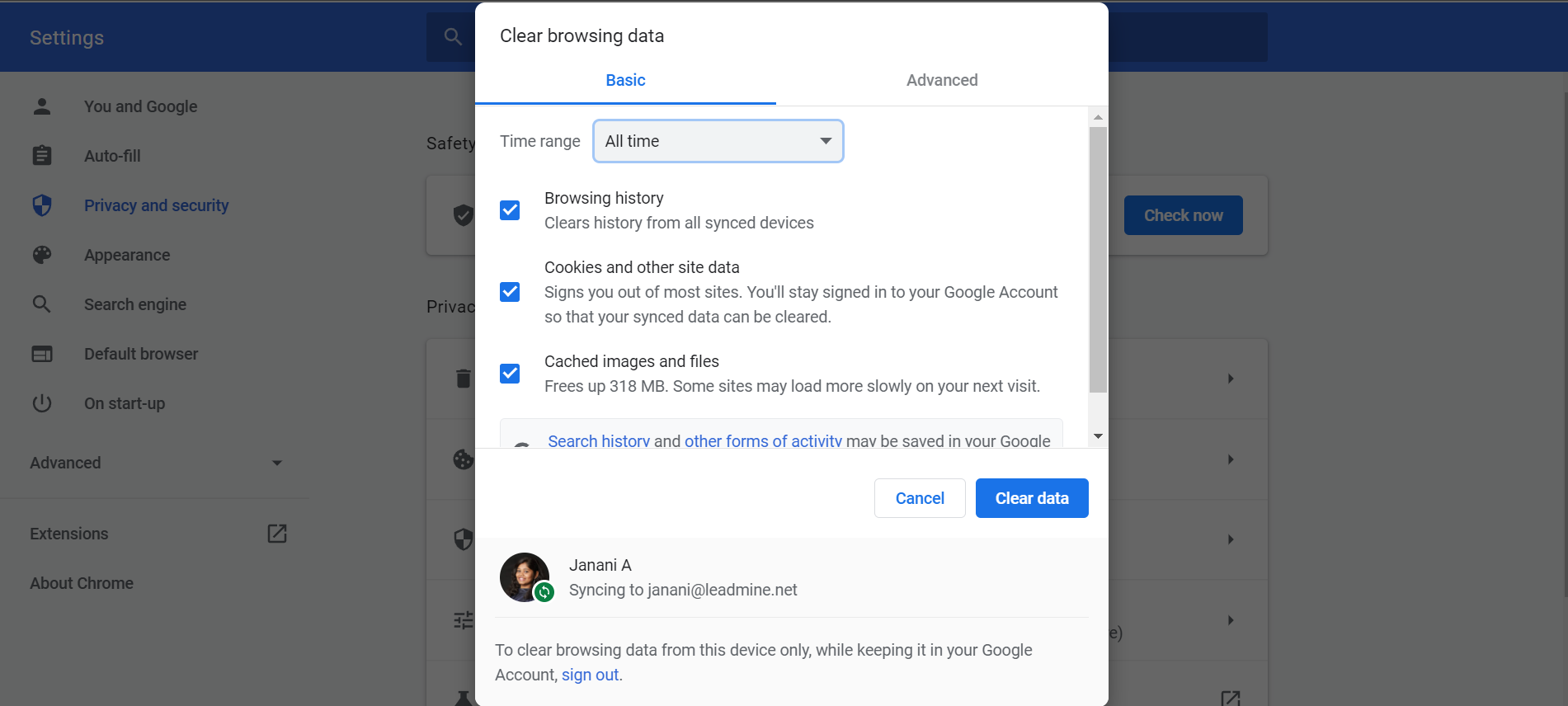1568x706 pixels.
Task: Switch to the Advanced tab in the dialog
Action: 942,80
